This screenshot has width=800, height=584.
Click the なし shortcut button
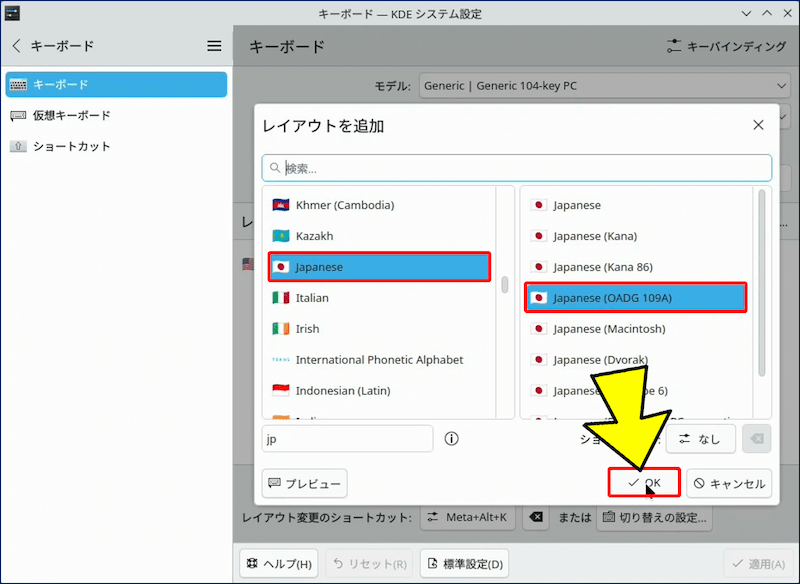[x=700, y=439]
